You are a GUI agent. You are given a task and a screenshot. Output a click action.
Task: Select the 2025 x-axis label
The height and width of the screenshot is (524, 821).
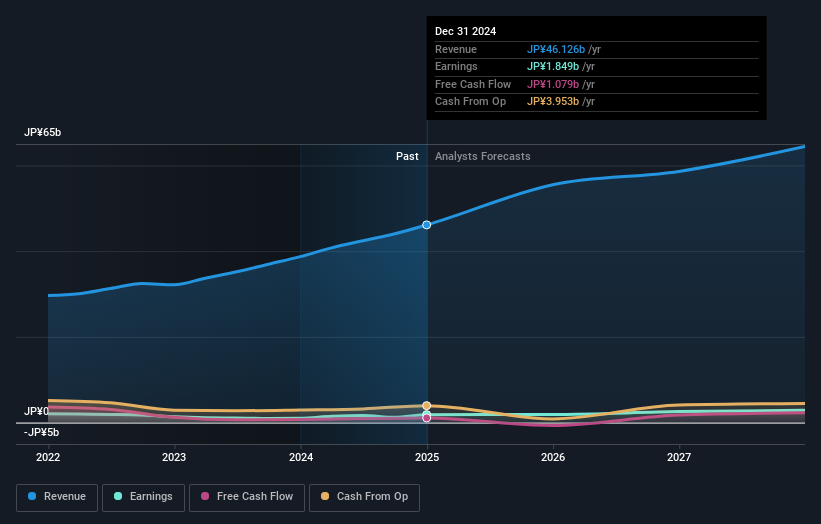click(427, 457)
